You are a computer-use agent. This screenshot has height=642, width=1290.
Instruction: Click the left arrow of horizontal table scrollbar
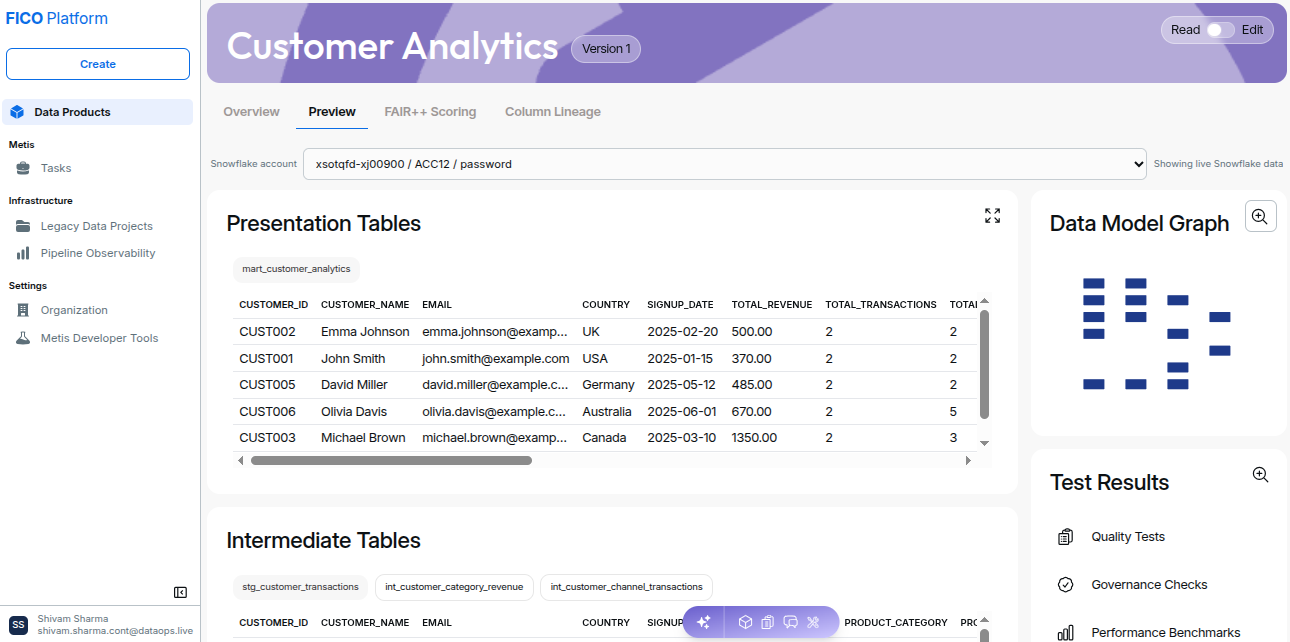coord(240,461)
